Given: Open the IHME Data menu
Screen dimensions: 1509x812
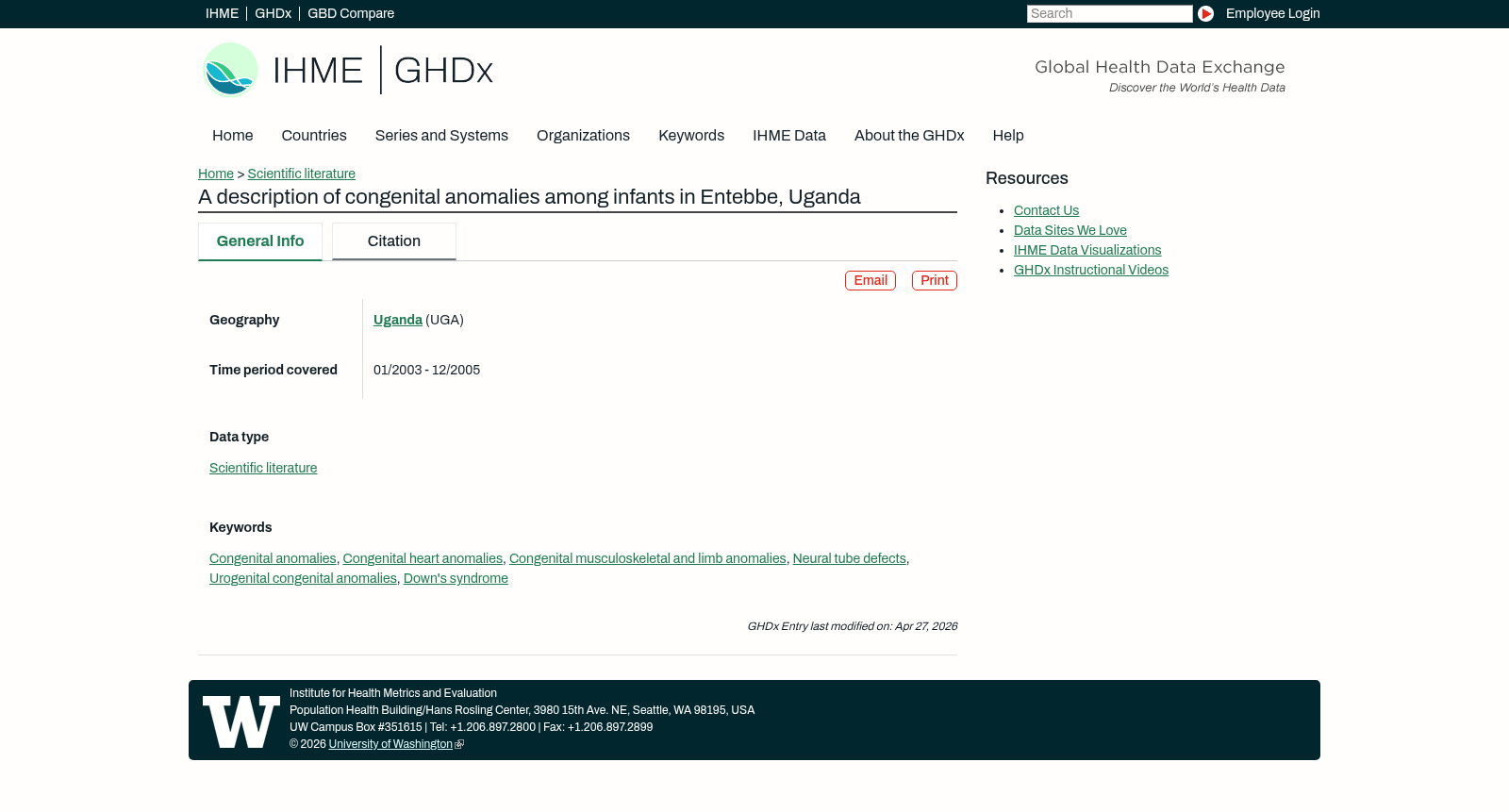Looking at the screenshot, I should pos(789,135).
